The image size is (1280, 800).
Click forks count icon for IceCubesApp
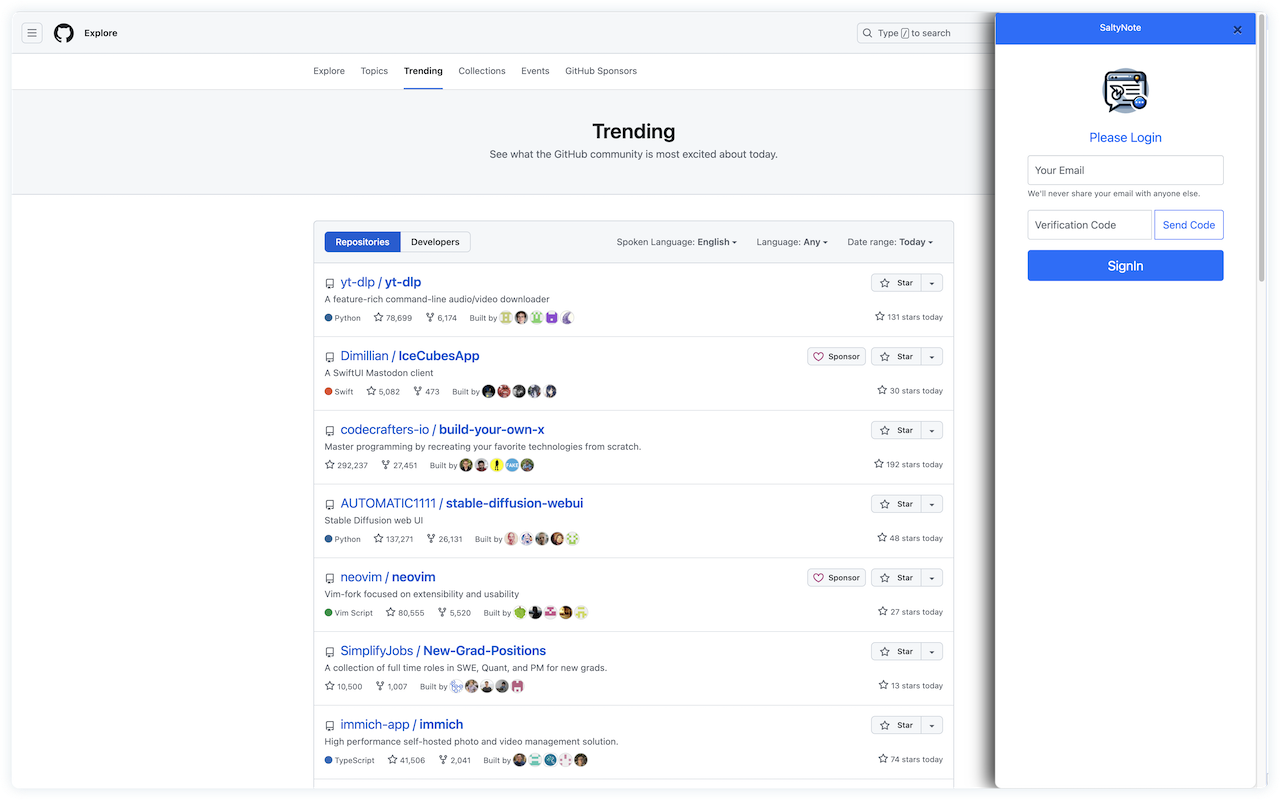[417, 392]
